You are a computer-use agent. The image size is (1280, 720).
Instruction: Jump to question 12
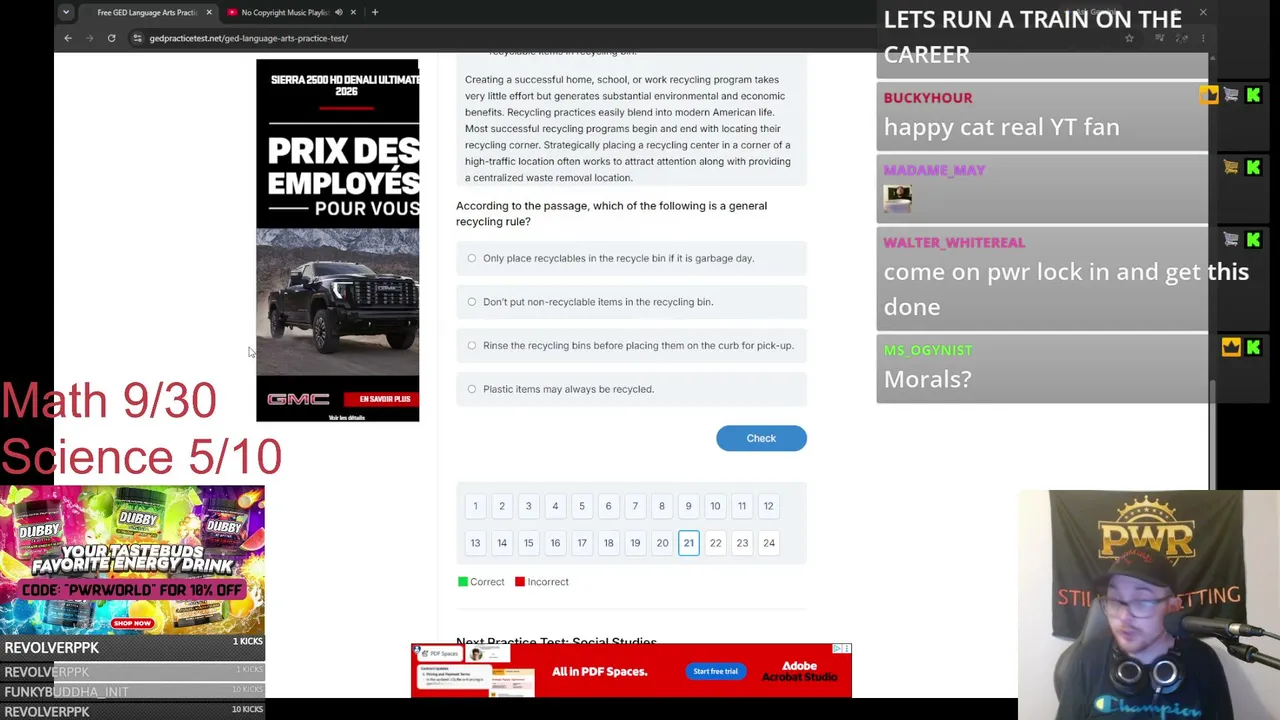(x=768, y=506)
